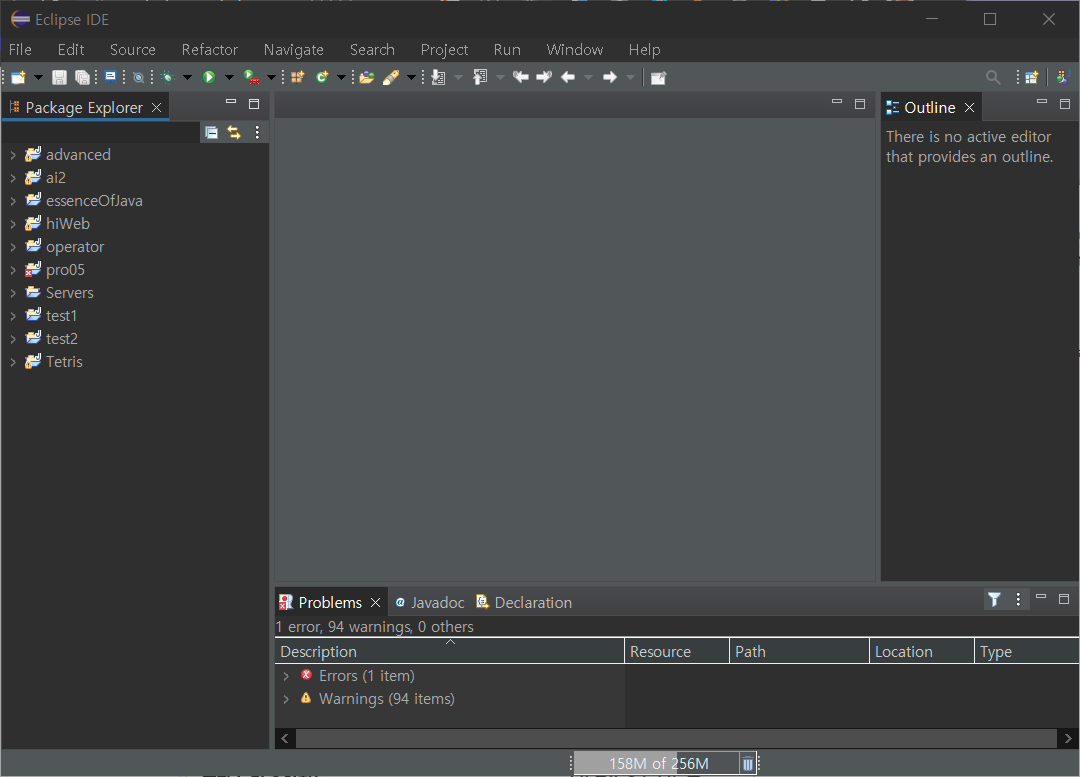This screenshot has height=777, width=1080.
Task: Select the pro05 project with error
Action: [65, 269]
